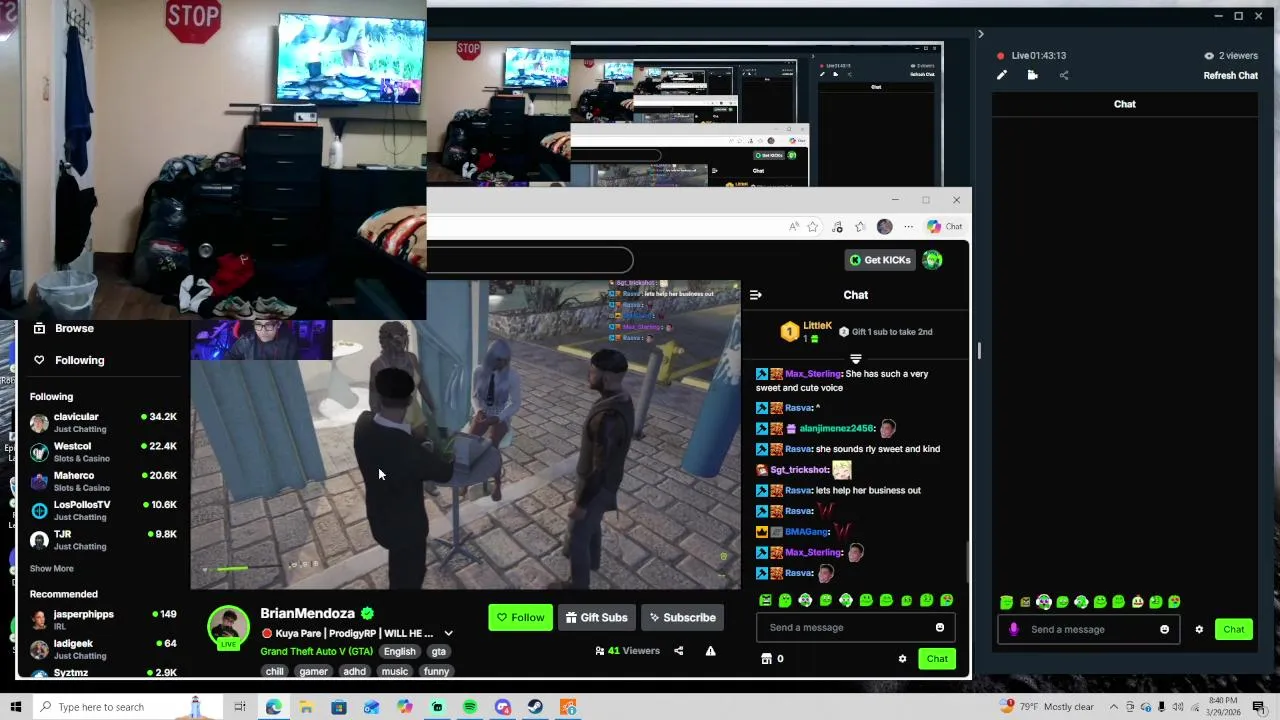The width and height of the screenshot is (1280, 720).
Task: Open the green profile avatar menu
Action: [x=932, y=260]
